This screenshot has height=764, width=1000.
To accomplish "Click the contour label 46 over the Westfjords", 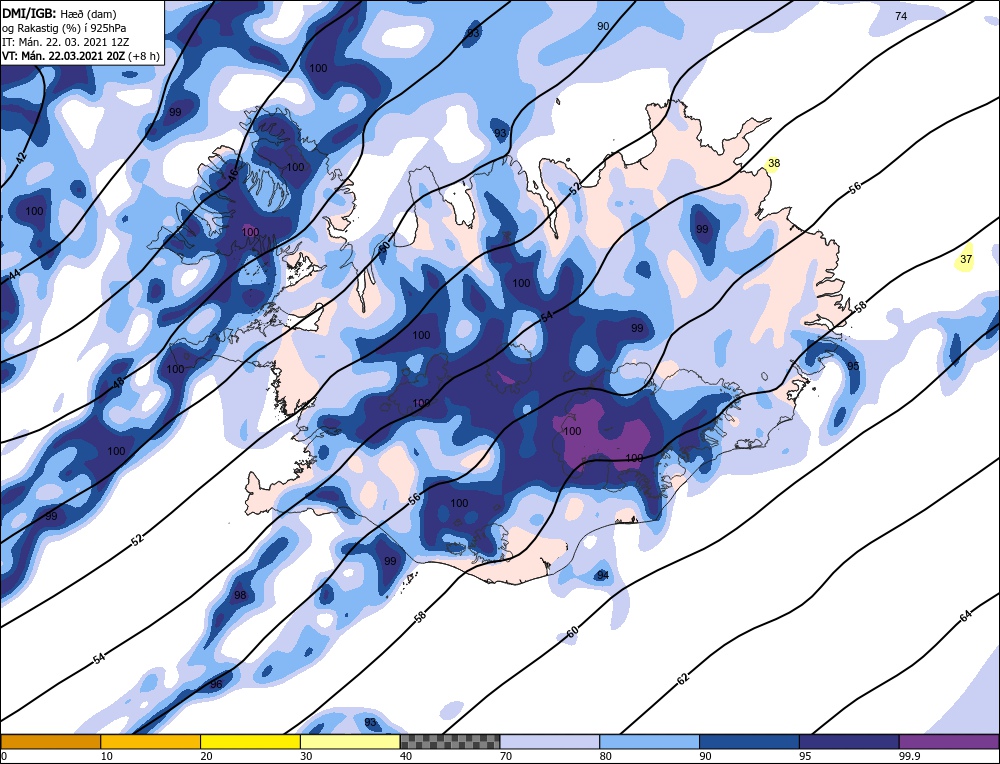I will coord(233,173).
